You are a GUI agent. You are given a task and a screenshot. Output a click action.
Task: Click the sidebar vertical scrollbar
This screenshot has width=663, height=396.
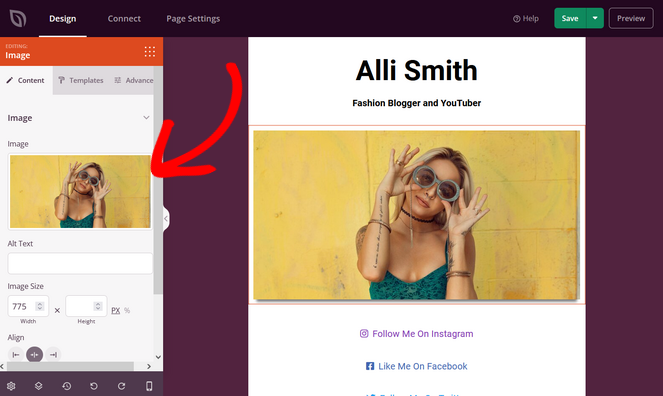pos(158,180)
